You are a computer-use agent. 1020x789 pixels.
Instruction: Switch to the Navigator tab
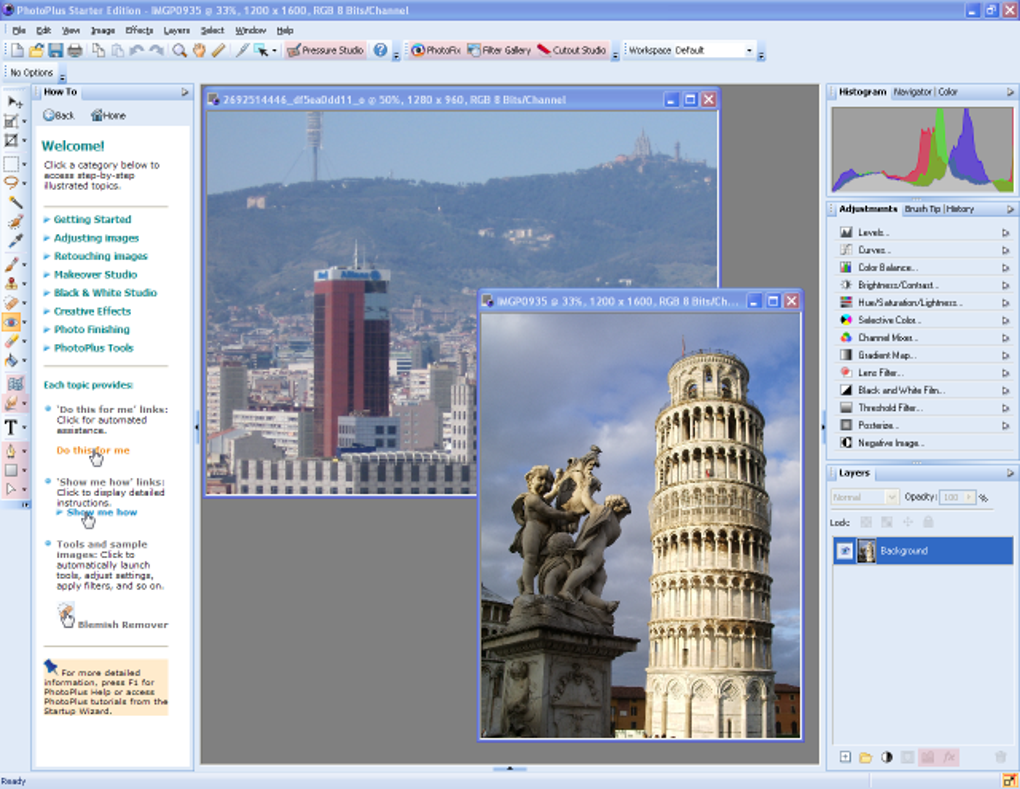coord(912,92)
